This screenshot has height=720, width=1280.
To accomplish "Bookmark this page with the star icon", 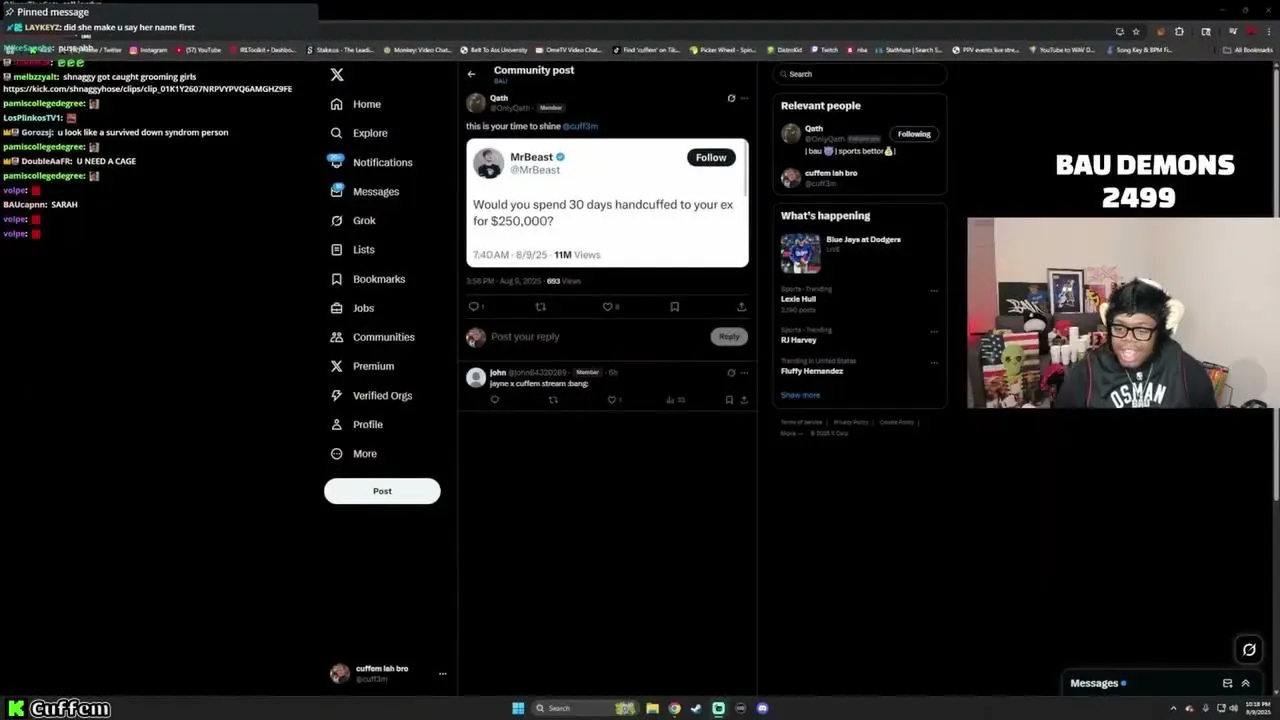I will [x=1136, y=32].
